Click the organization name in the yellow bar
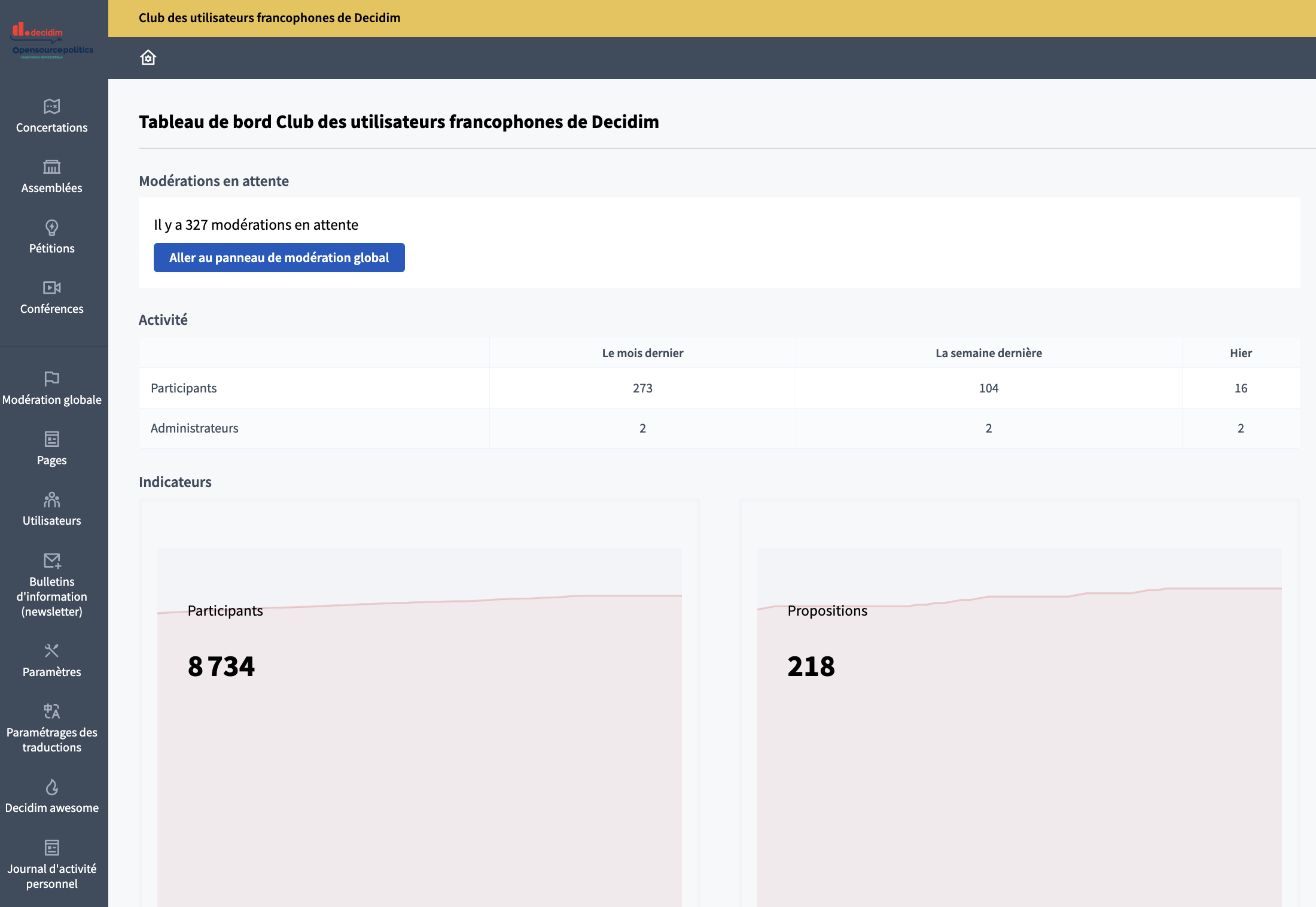 269,18
